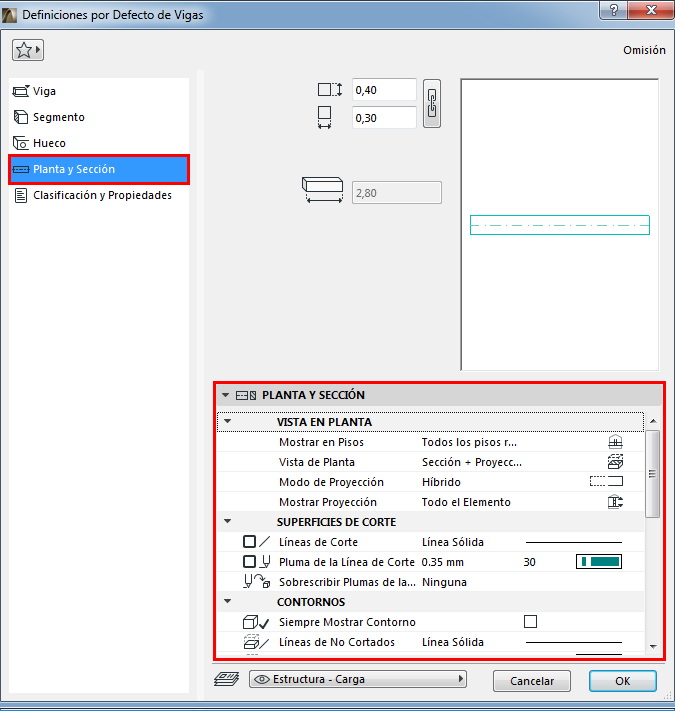Click the Modo de Proyección hybrid icon
The width and height of the screenshot is (675, 711).
tap(606, 481)
